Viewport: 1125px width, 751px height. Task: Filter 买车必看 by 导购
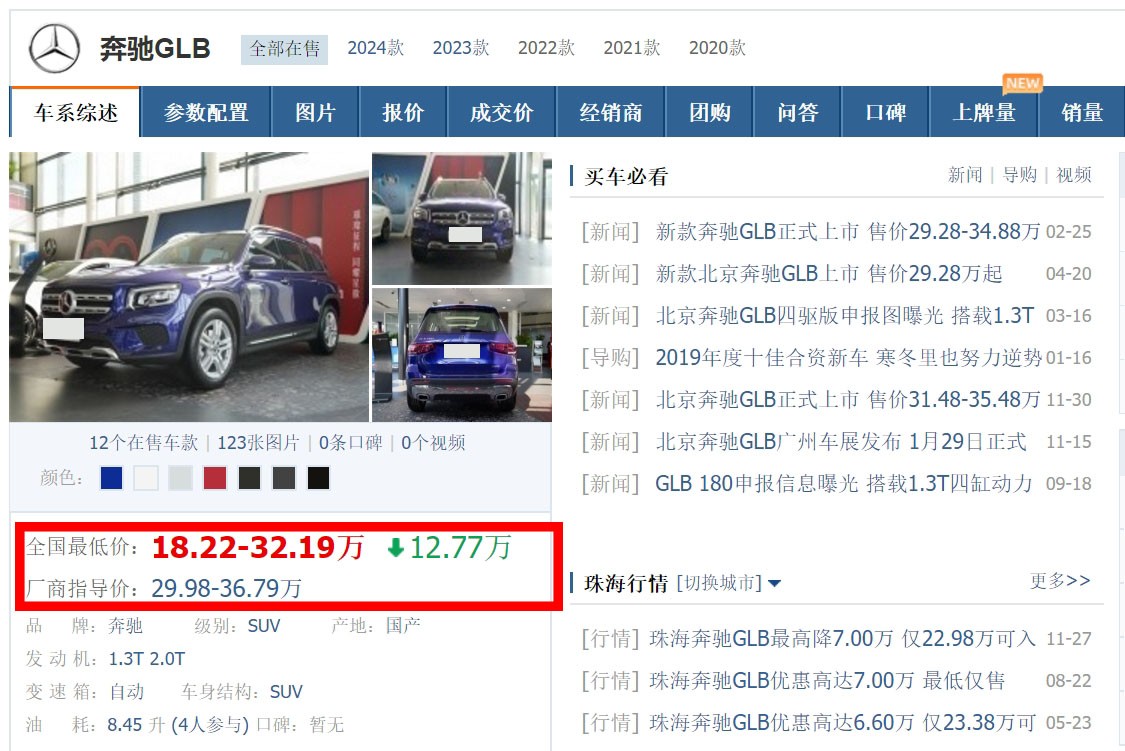[x=1020, y=174]
